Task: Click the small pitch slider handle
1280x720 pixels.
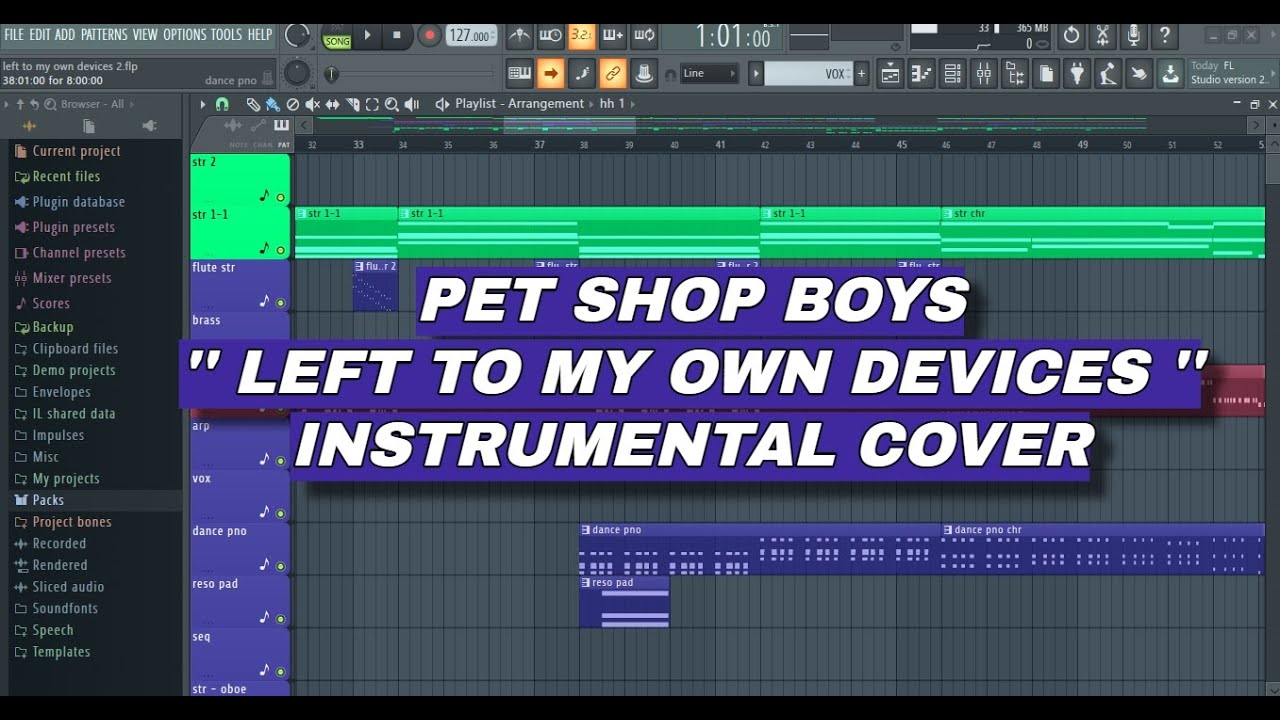Action: click(331, 74)
